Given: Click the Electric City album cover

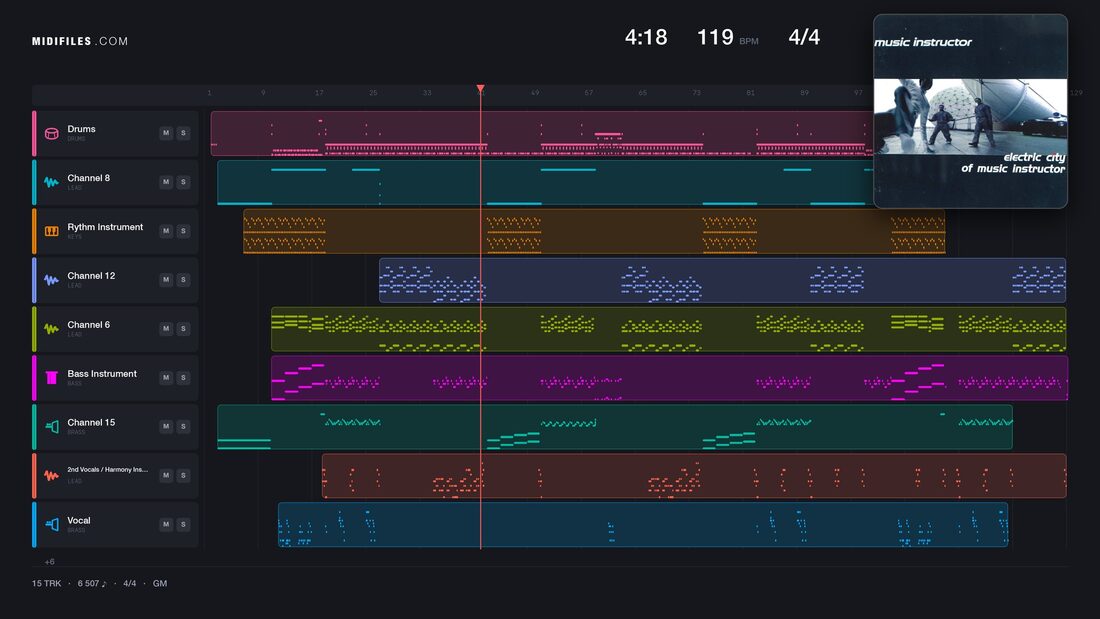Looking at the screenshot, I should pyautogui.click(x=970, y=111).
